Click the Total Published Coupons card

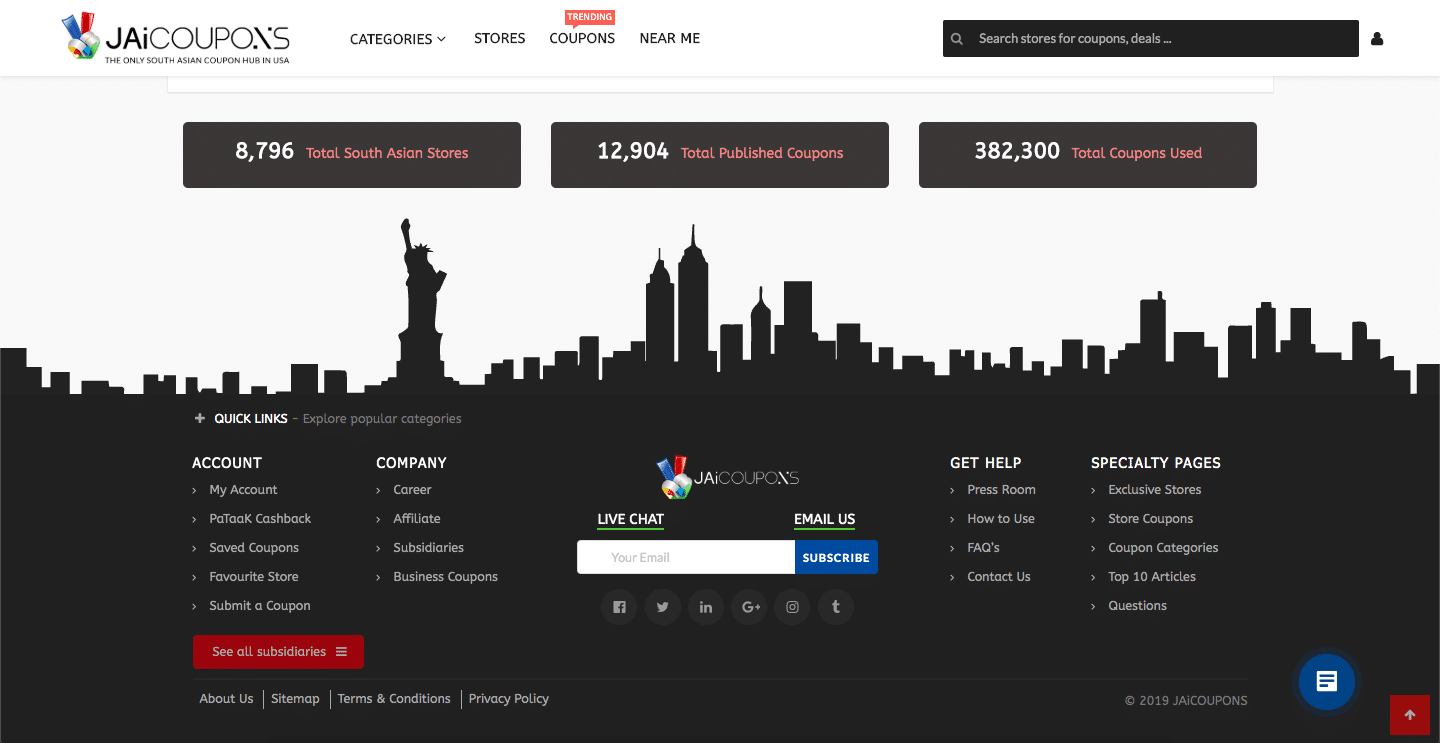coord(720,155)
